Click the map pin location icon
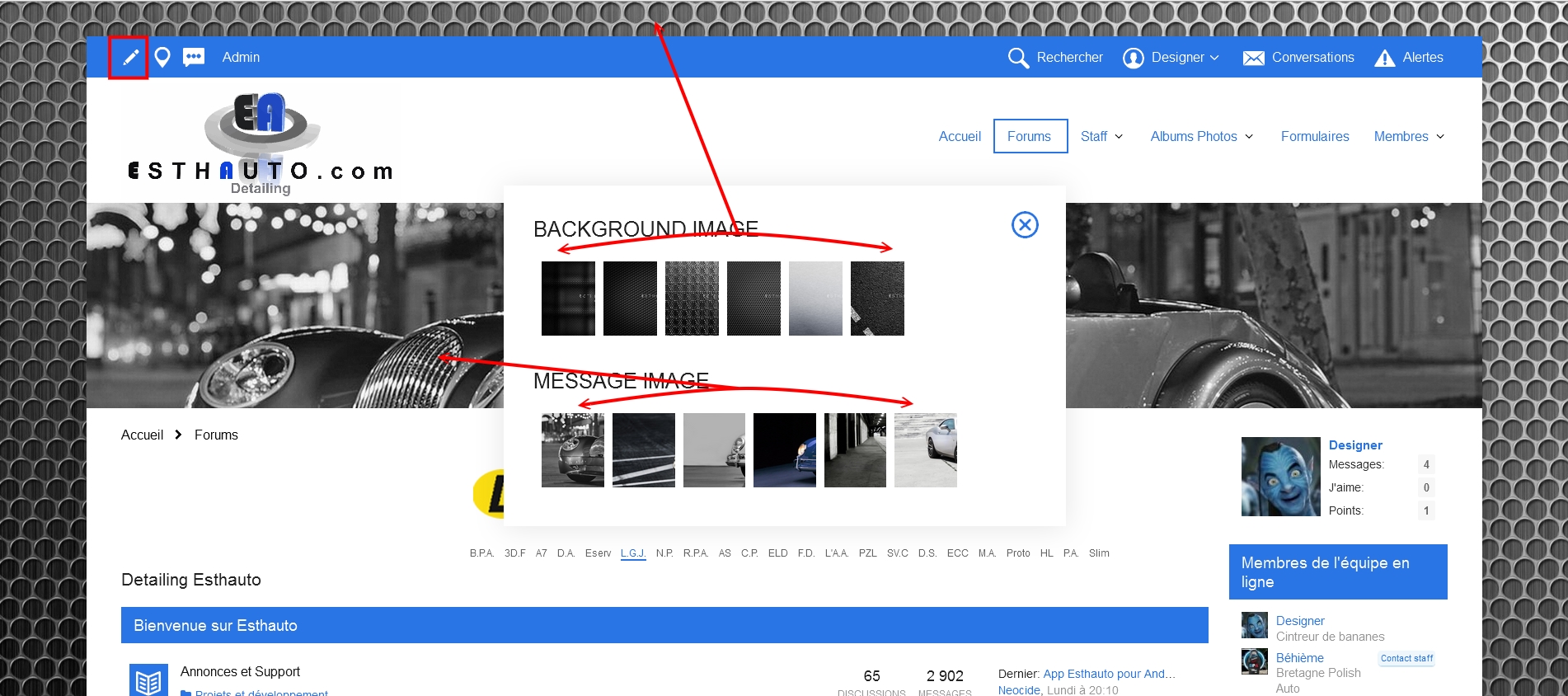Image resolution: width=1568 pixels, height=696 pixels. tap(162, 57)
